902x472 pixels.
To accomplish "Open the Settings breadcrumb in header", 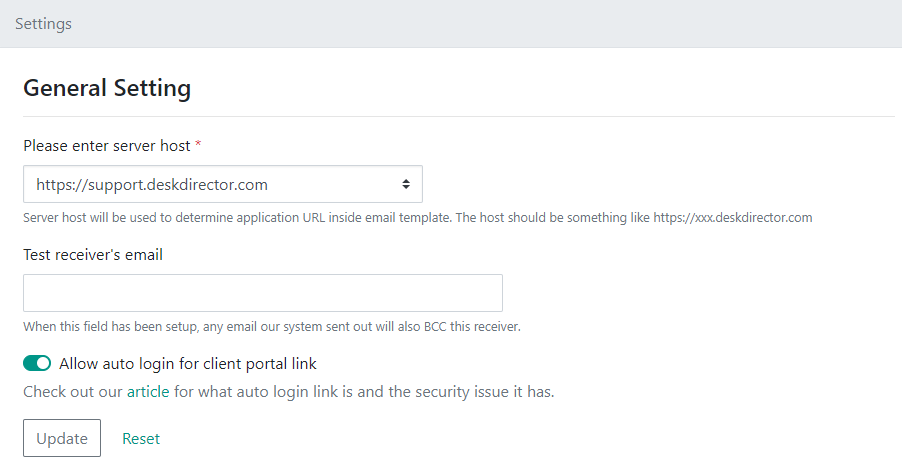I will tap(43, 24).
